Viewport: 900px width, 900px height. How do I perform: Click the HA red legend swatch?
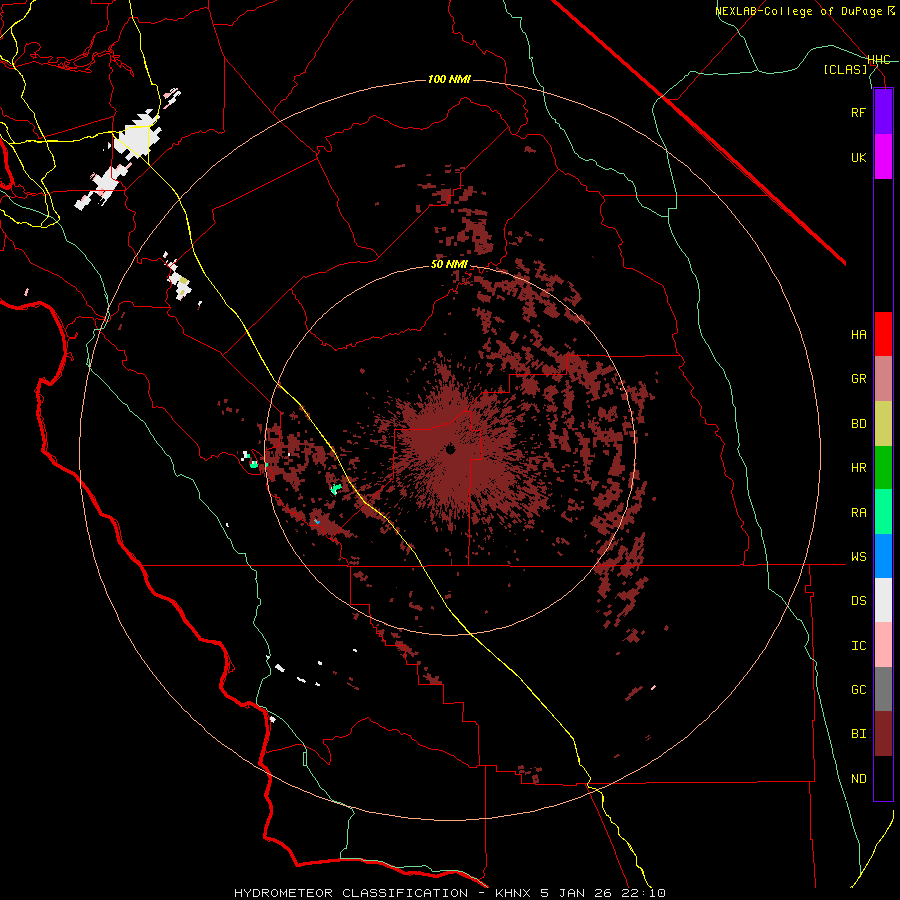click(x=883, y=334)
